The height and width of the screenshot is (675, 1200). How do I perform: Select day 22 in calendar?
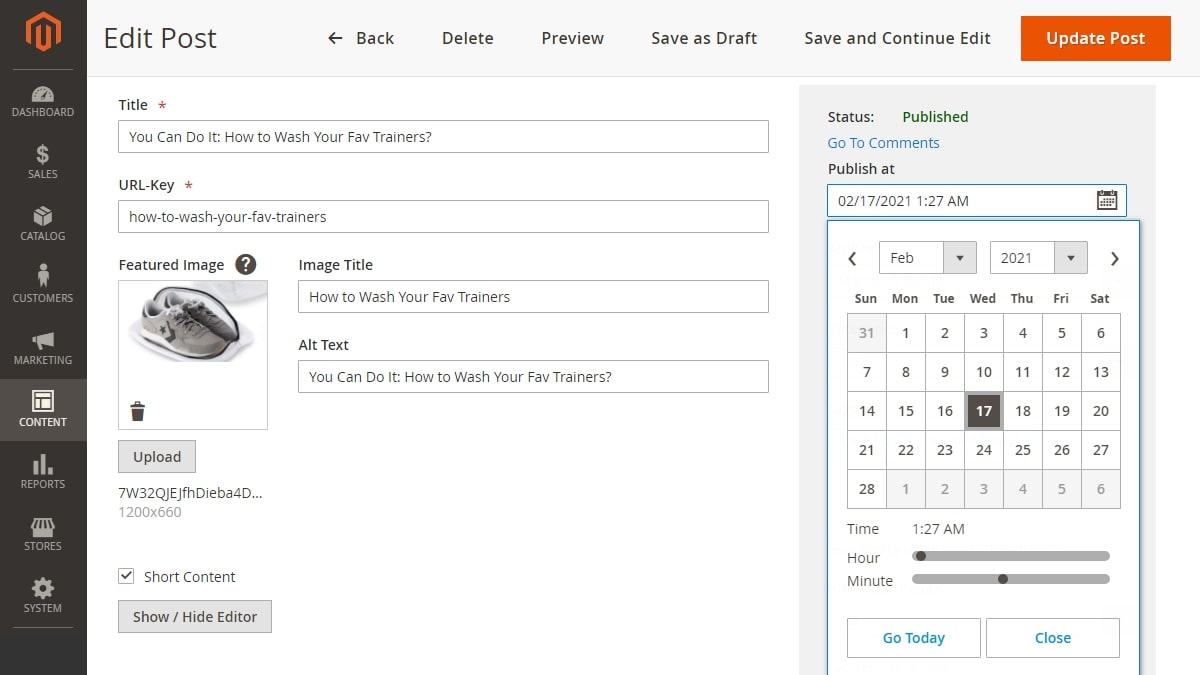pyautogui.click(x=906, y=450)
